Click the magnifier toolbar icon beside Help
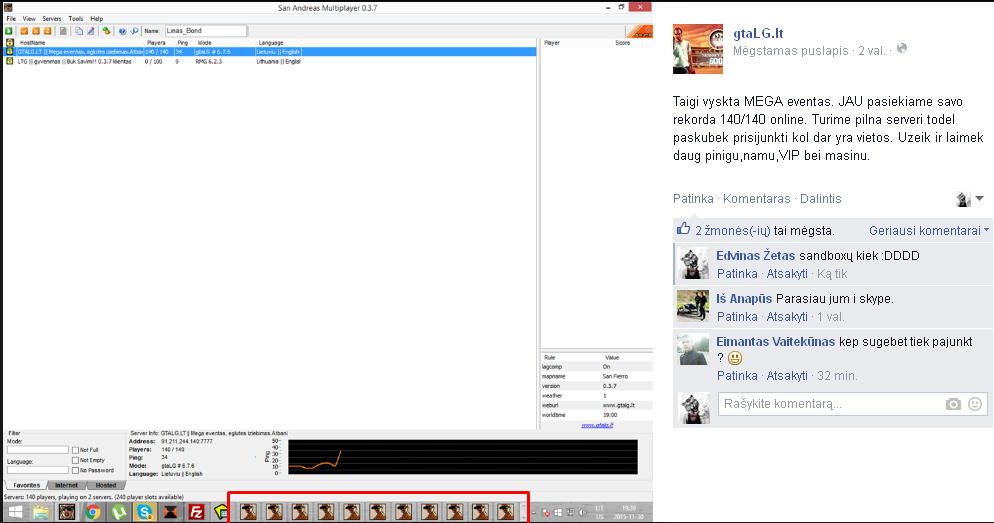The image size is (994, 523). 134,31
